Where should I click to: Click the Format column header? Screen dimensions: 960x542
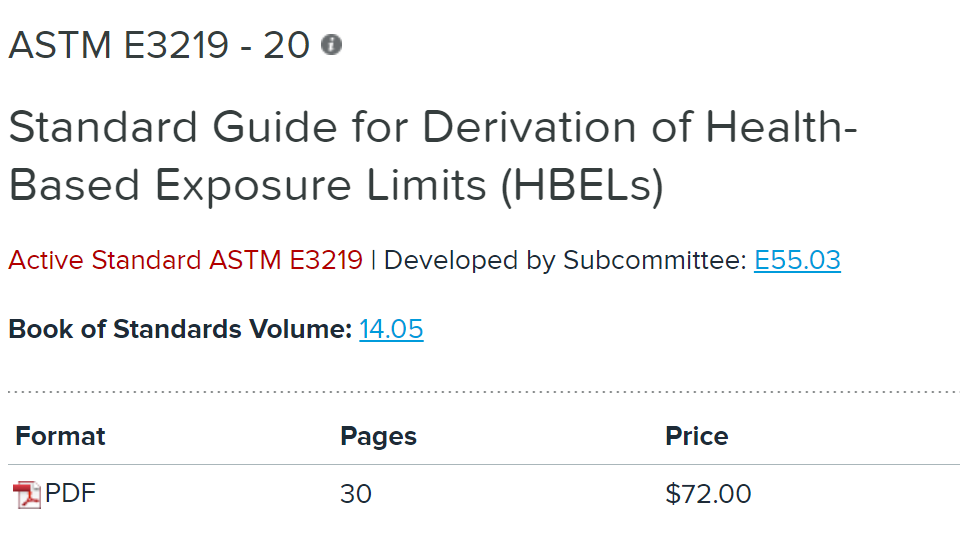[60, 436]
